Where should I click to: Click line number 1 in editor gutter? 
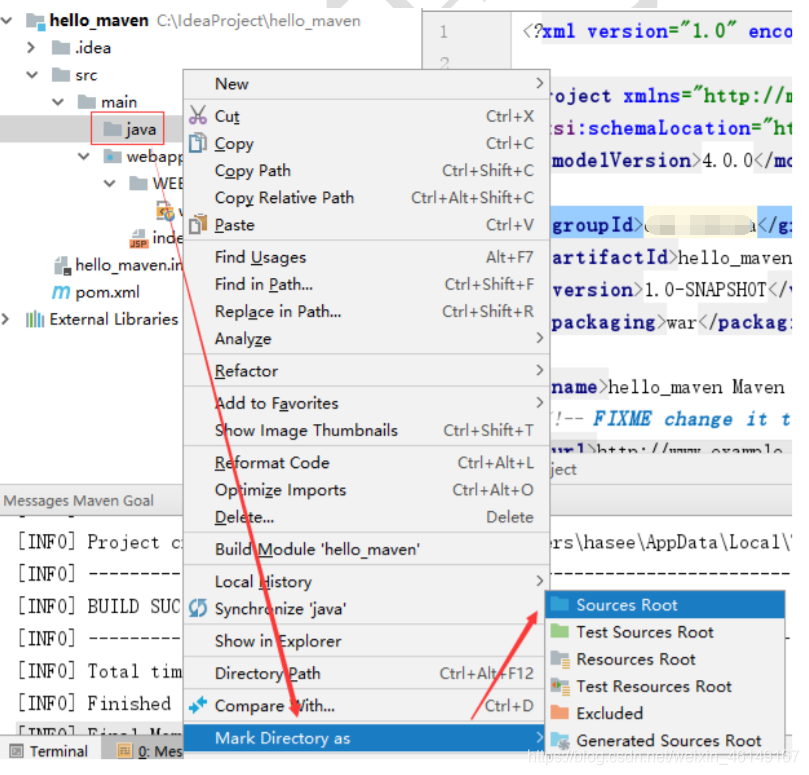tap(444, 32)
